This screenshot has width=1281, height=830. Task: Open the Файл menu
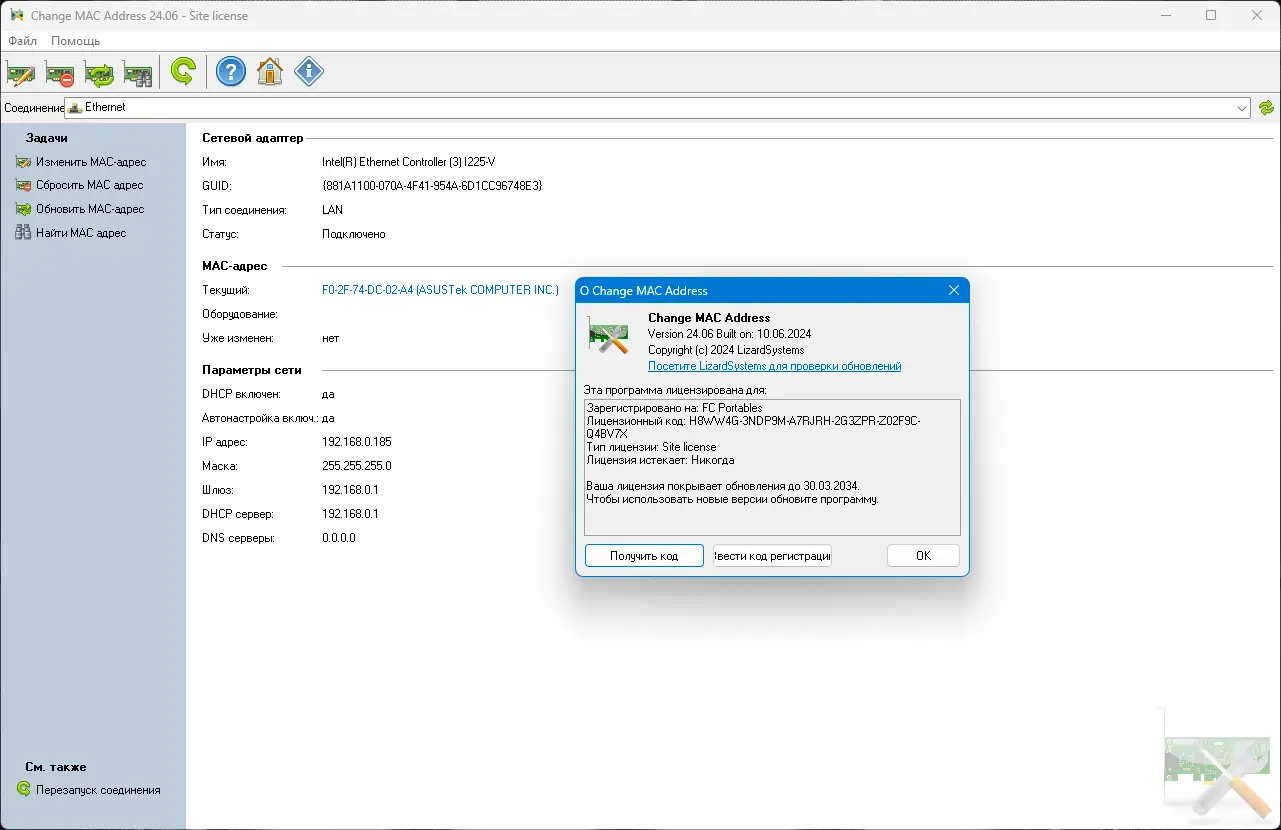(22, 41)
